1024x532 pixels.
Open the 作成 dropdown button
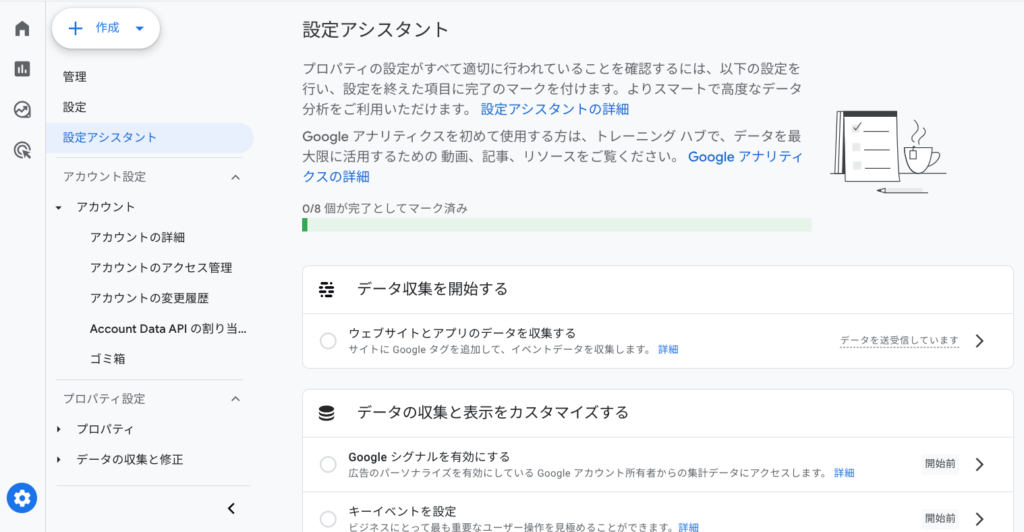(106, 28)
